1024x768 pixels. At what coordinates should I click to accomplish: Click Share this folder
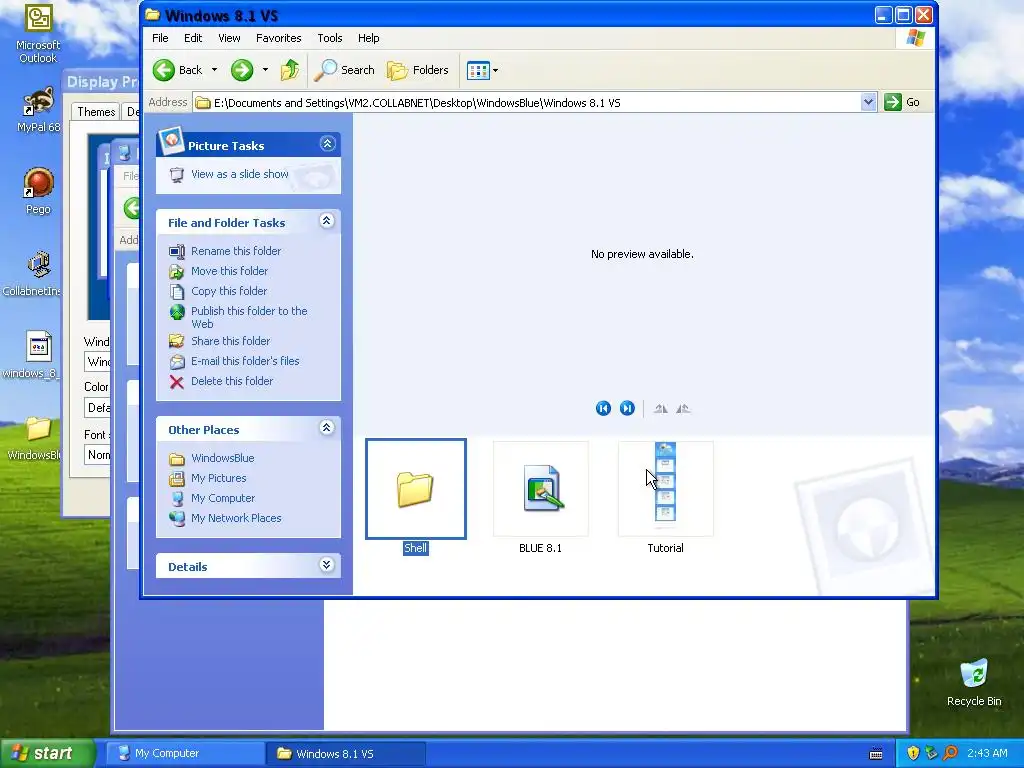pyautogui.click(x=230, y=341)
